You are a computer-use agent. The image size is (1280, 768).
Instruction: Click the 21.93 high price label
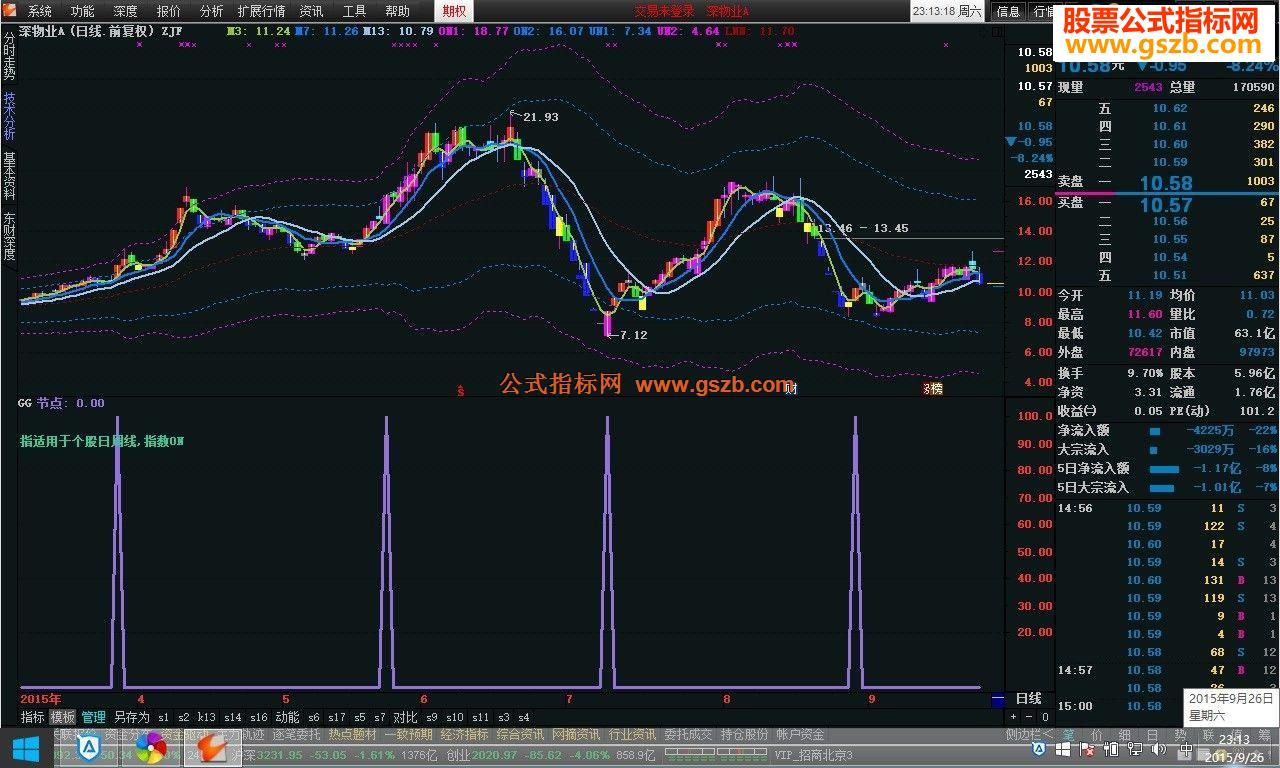pyautogui.click(x=540, y=117)
